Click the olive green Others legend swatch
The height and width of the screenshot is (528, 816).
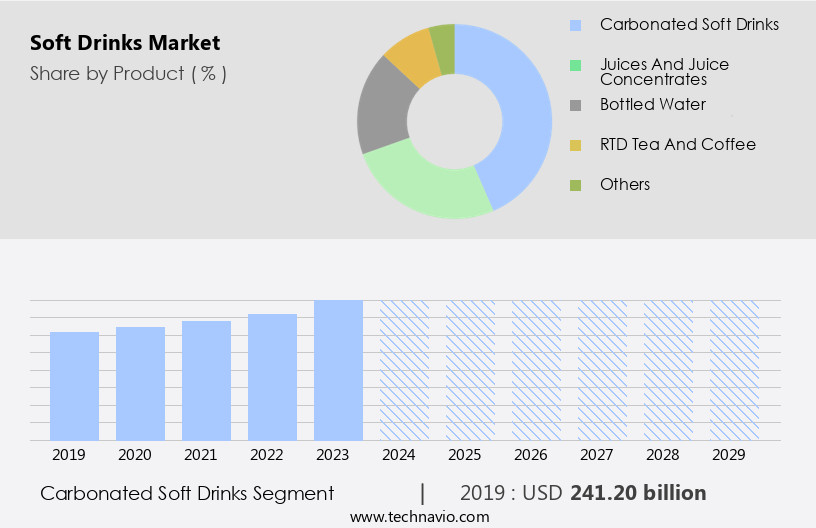point(575,185)
